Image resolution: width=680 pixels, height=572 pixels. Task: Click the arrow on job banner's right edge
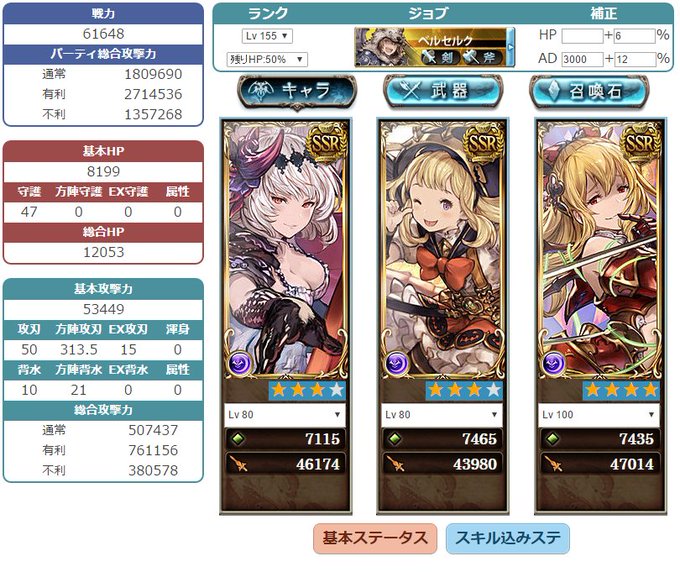[x=511, y=47]
